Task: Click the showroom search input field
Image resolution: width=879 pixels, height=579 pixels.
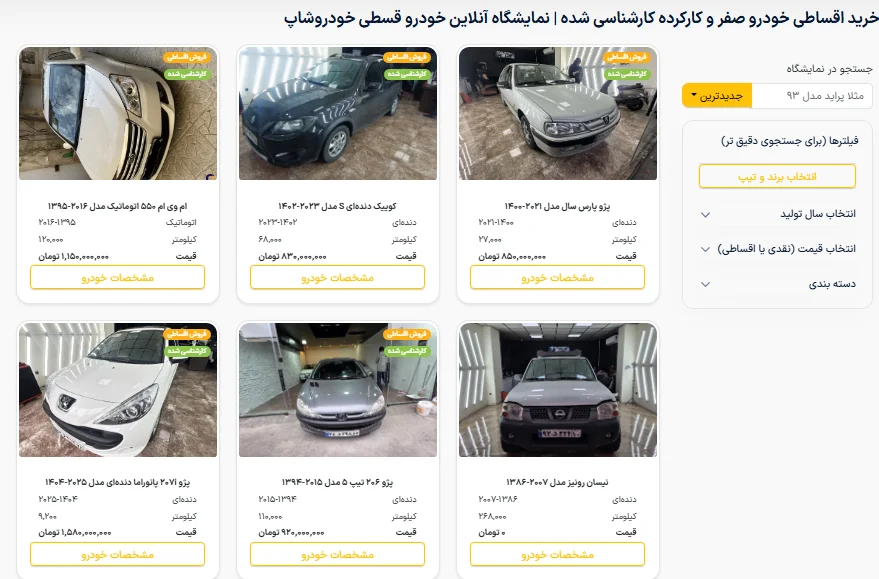Action: pos(812,96)
